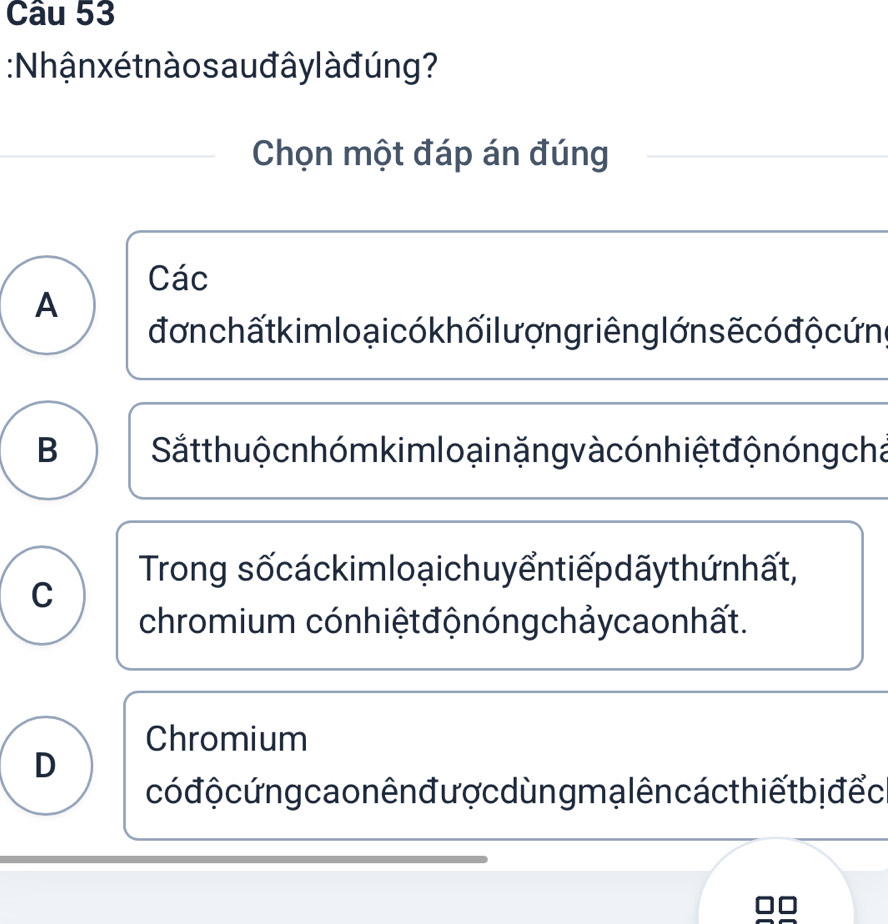Select answer option A circle
Viewport: 888px width, 924px height.
(x=46, y=305)
